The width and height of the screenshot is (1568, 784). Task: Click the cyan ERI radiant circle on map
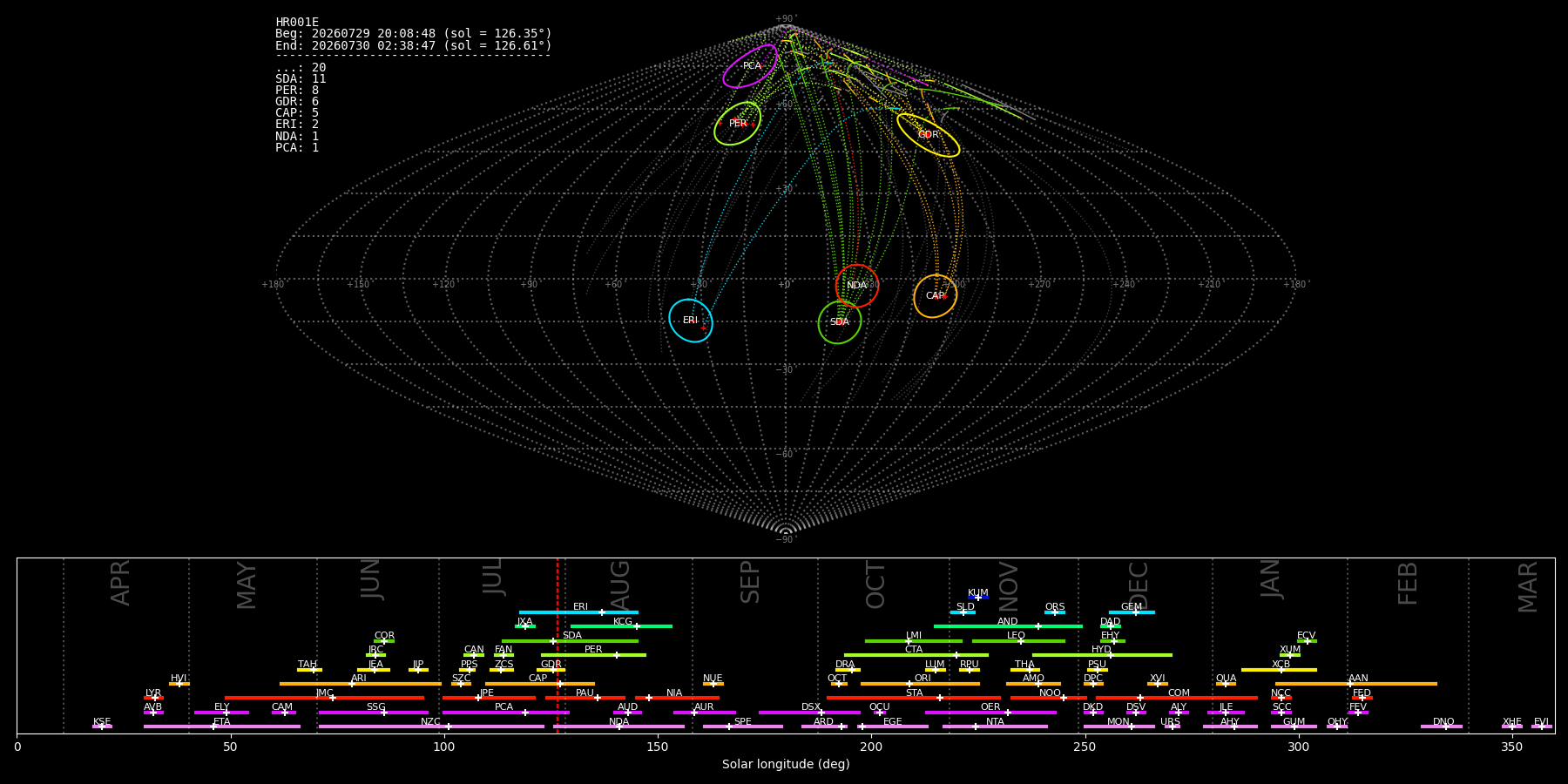pos(691,321)
